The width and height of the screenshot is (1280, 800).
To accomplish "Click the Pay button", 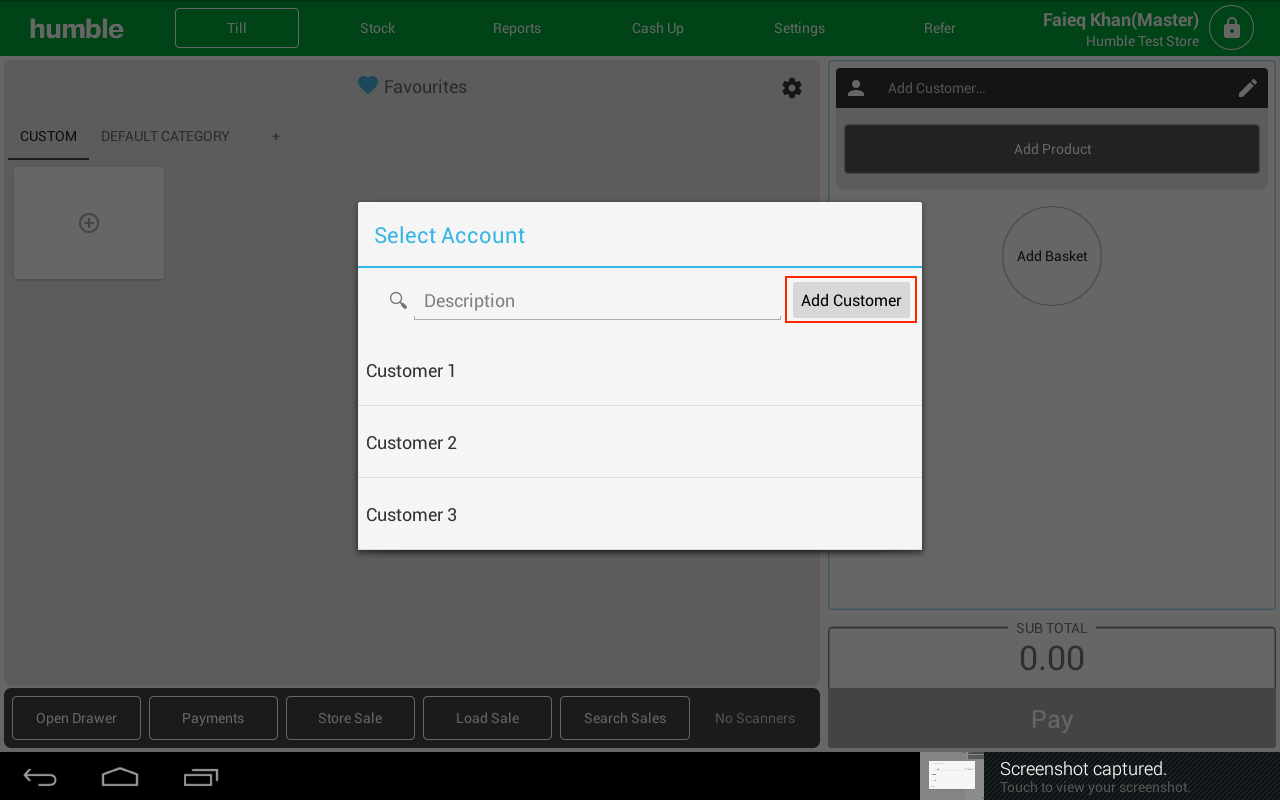I will [x=1052, y=720].
